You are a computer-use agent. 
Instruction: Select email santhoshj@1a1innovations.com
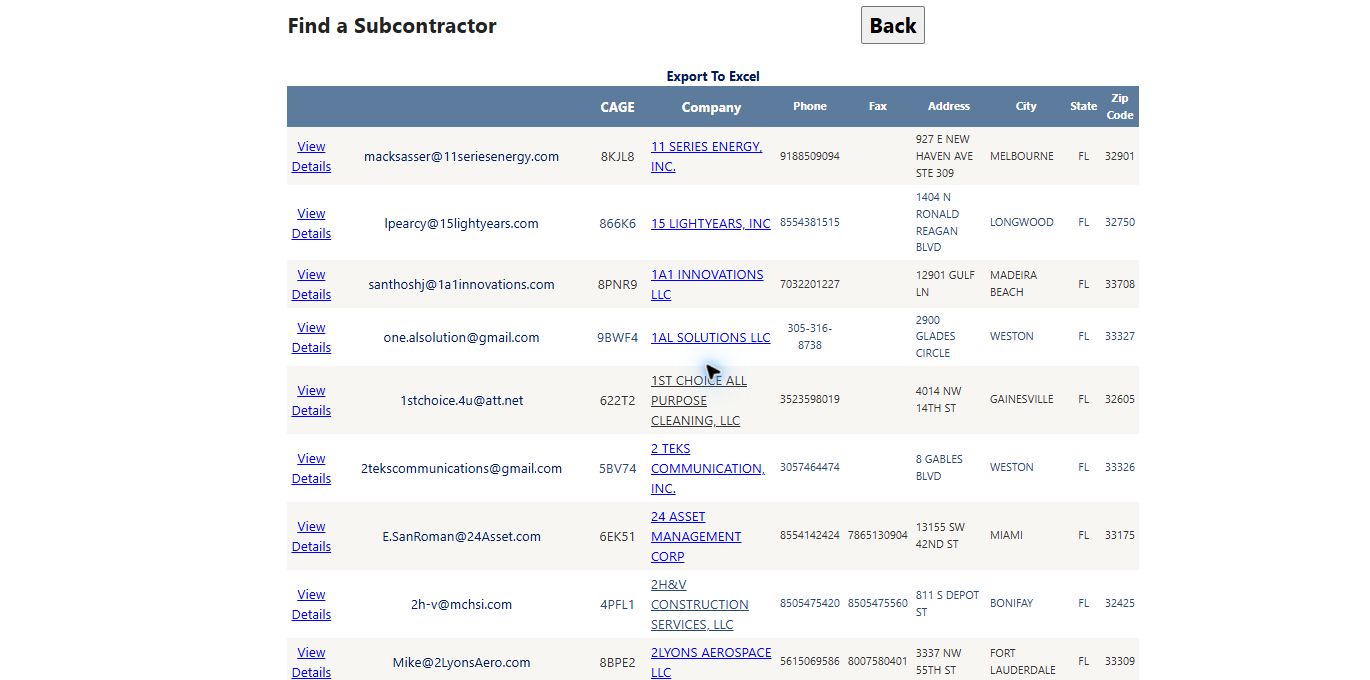click(461, 285)
